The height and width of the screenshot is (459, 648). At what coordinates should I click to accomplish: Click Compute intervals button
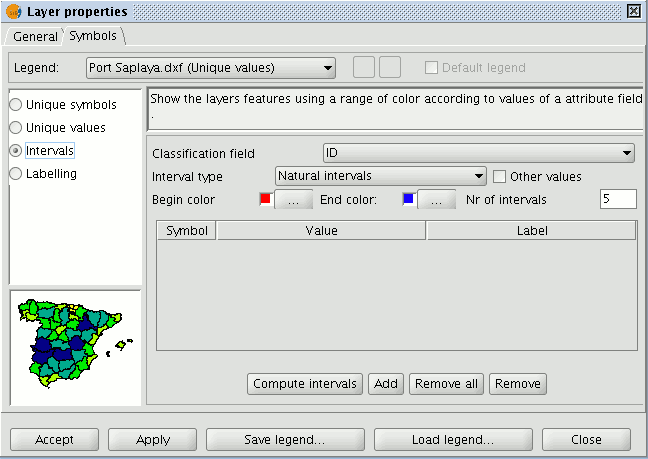[x=305, y=384]
